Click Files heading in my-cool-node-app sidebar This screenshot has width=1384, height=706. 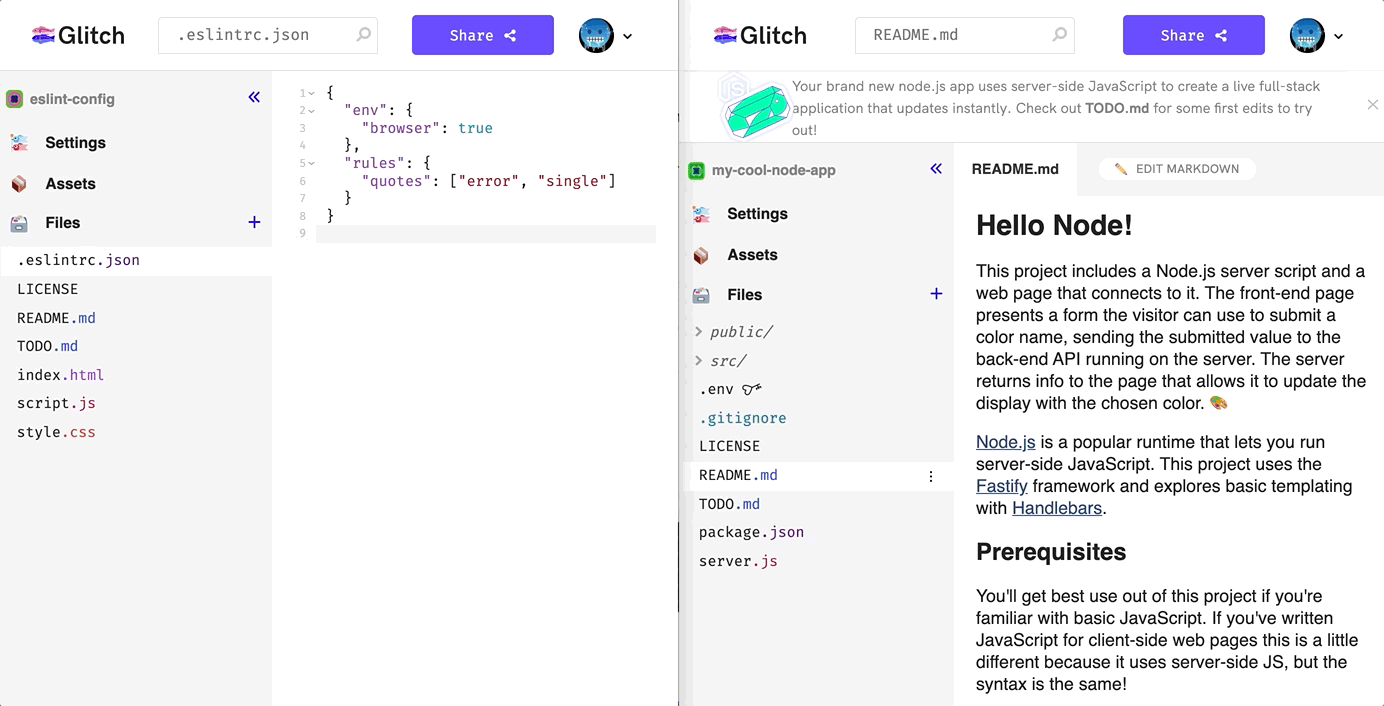point(745,295)
